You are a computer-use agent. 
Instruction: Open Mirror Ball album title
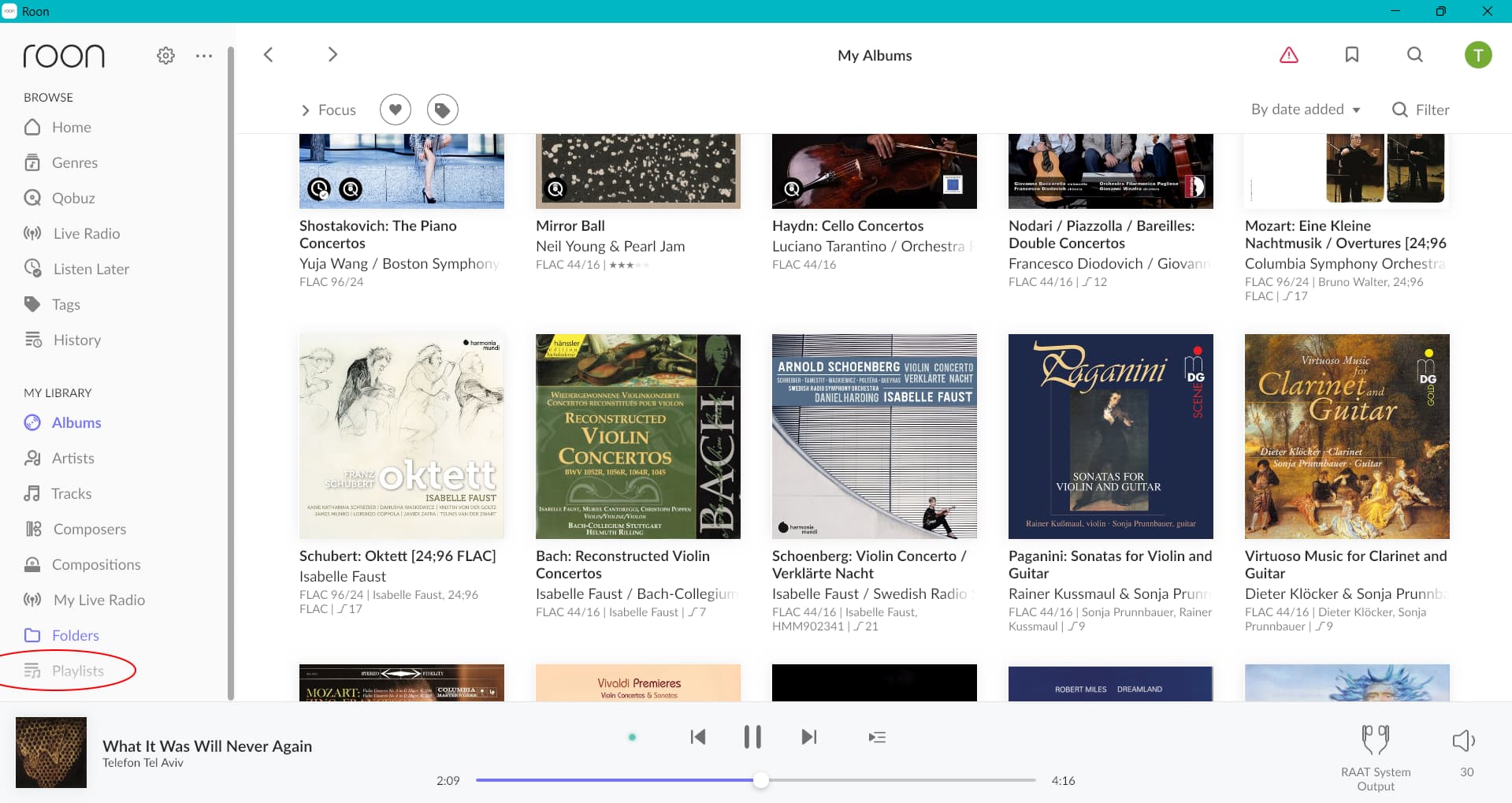point(570,225)
